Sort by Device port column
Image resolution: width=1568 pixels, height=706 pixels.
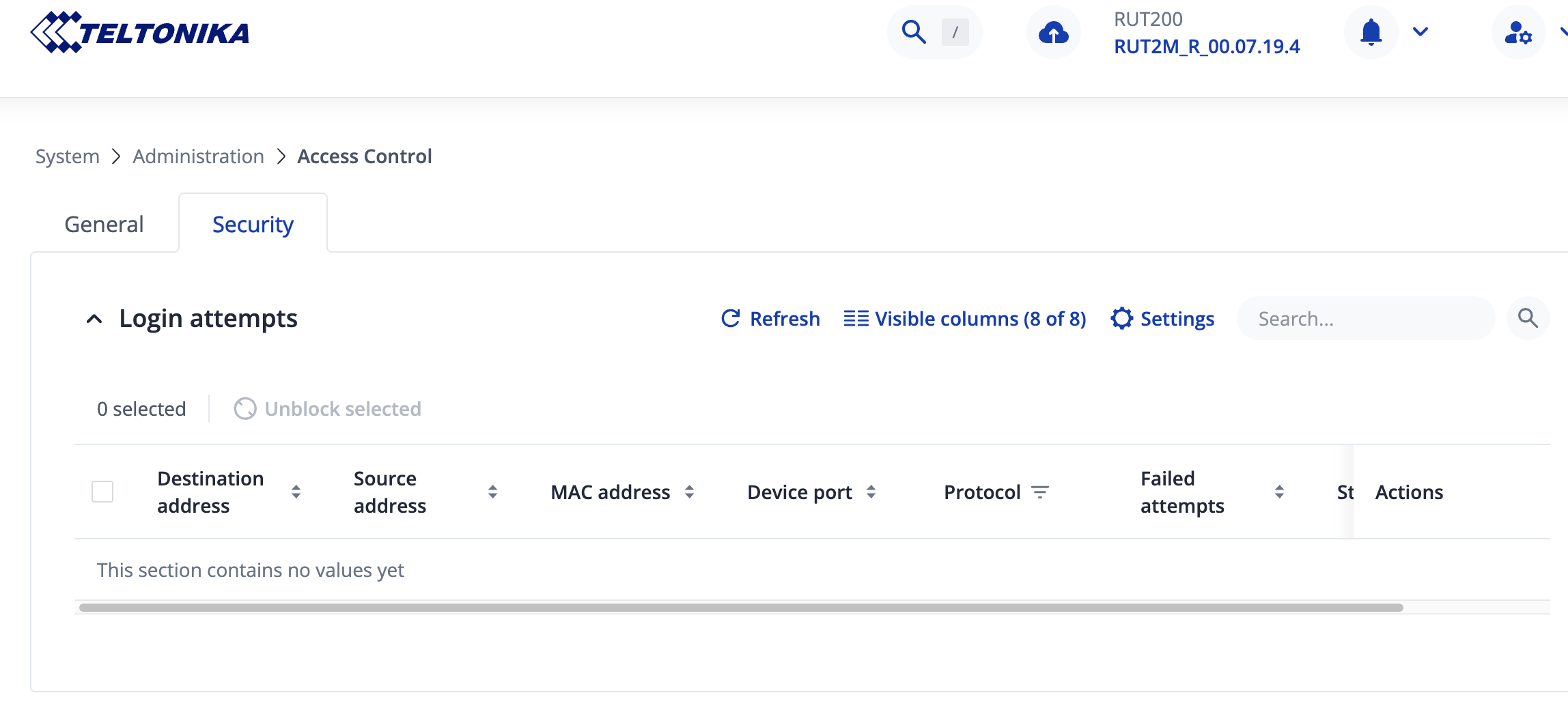pyautogui.click(x=871, y=492)
